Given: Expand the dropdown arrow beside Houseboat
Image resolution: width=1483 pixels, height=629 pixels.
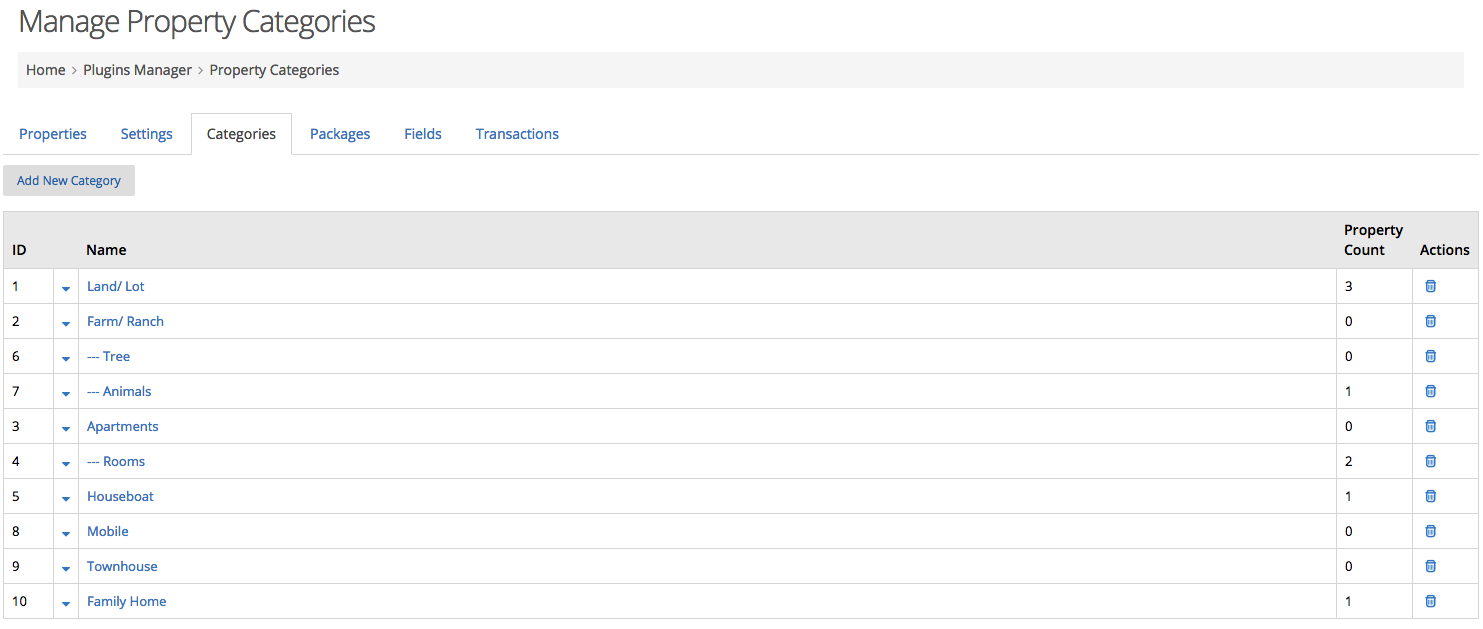Looking at the screenshot, I should 66,498.
